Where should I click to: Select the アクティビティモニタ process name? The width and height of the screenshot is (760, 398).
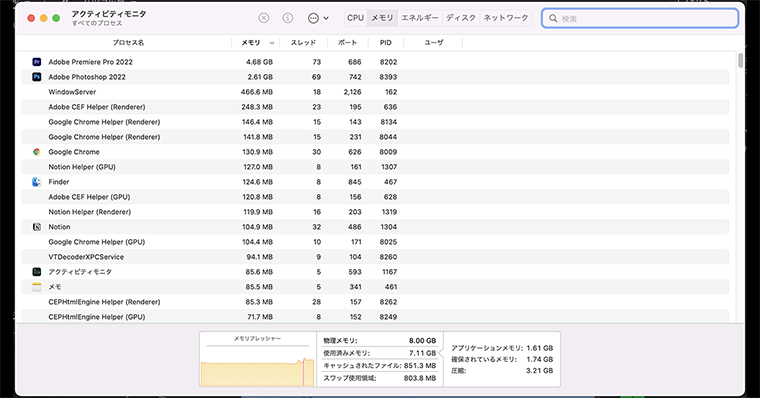tap(80, 272)
